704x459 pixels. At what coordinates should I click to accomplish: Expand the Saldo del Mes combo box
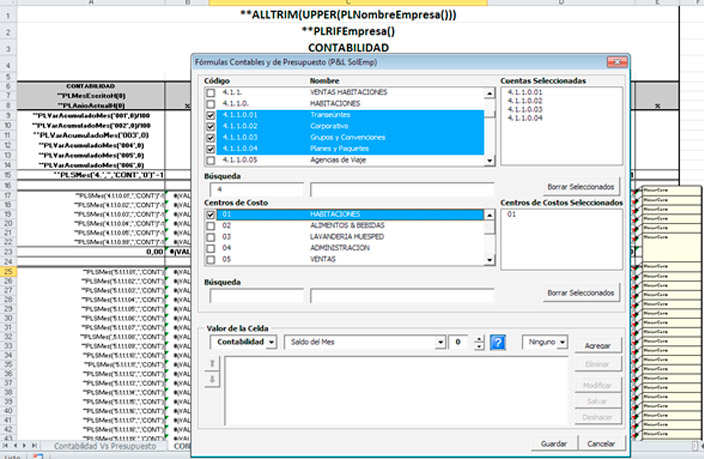click(x=439, y=343)
